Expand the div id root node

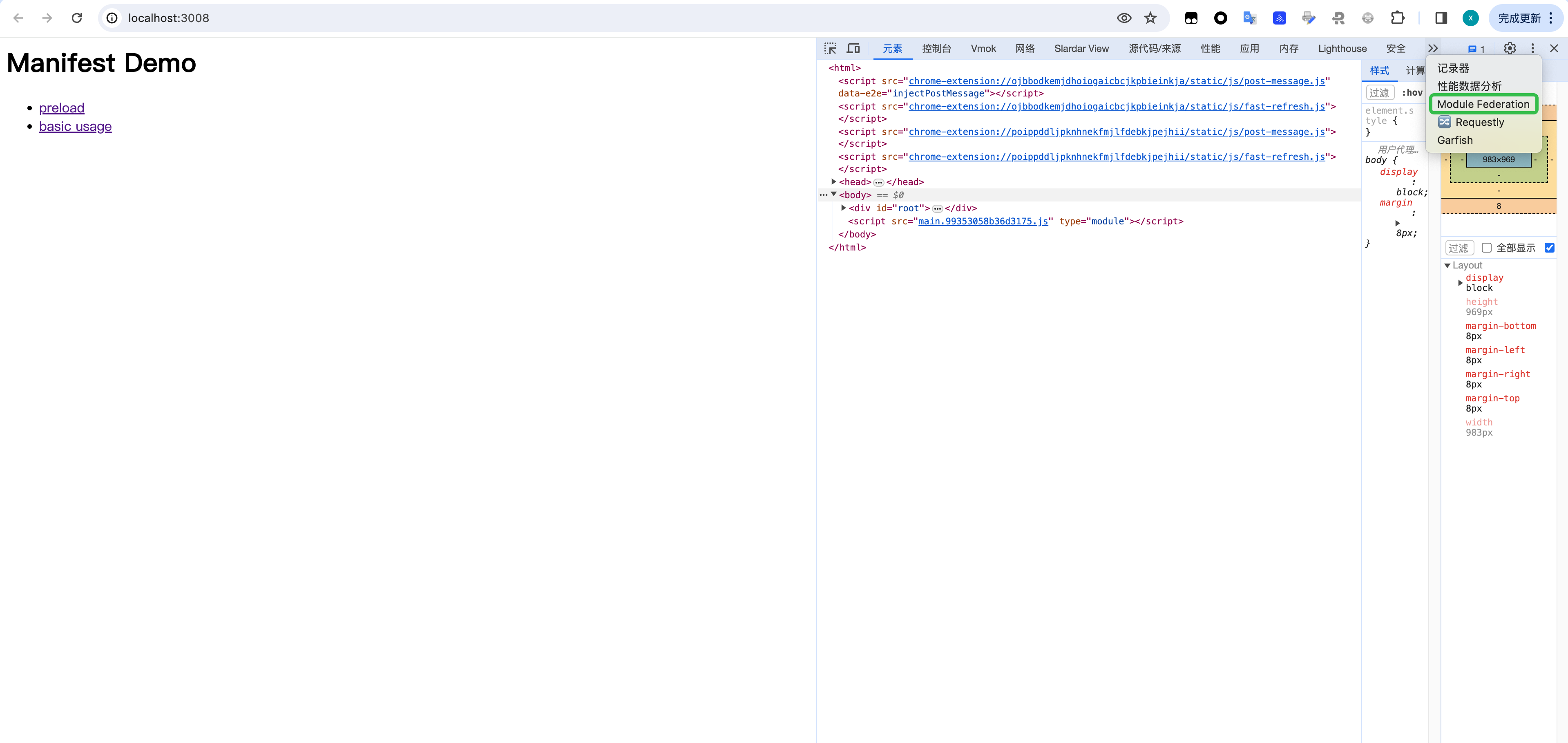tap(844, 208)
